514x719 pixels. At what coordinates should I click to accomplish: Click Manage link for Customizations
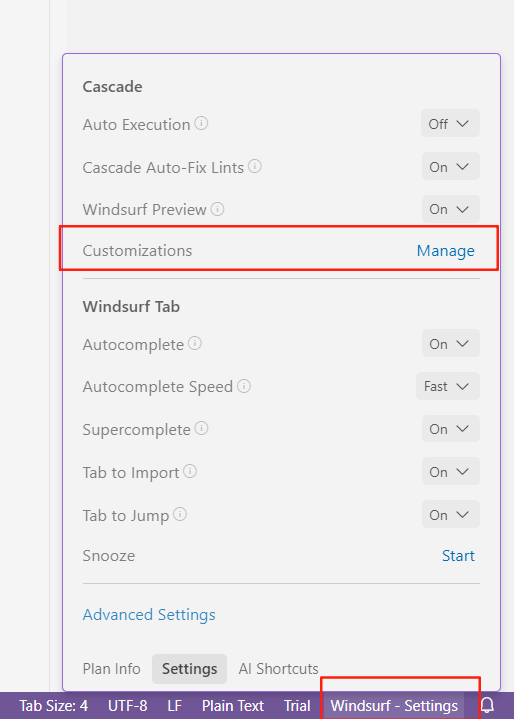tap(445, 251)
